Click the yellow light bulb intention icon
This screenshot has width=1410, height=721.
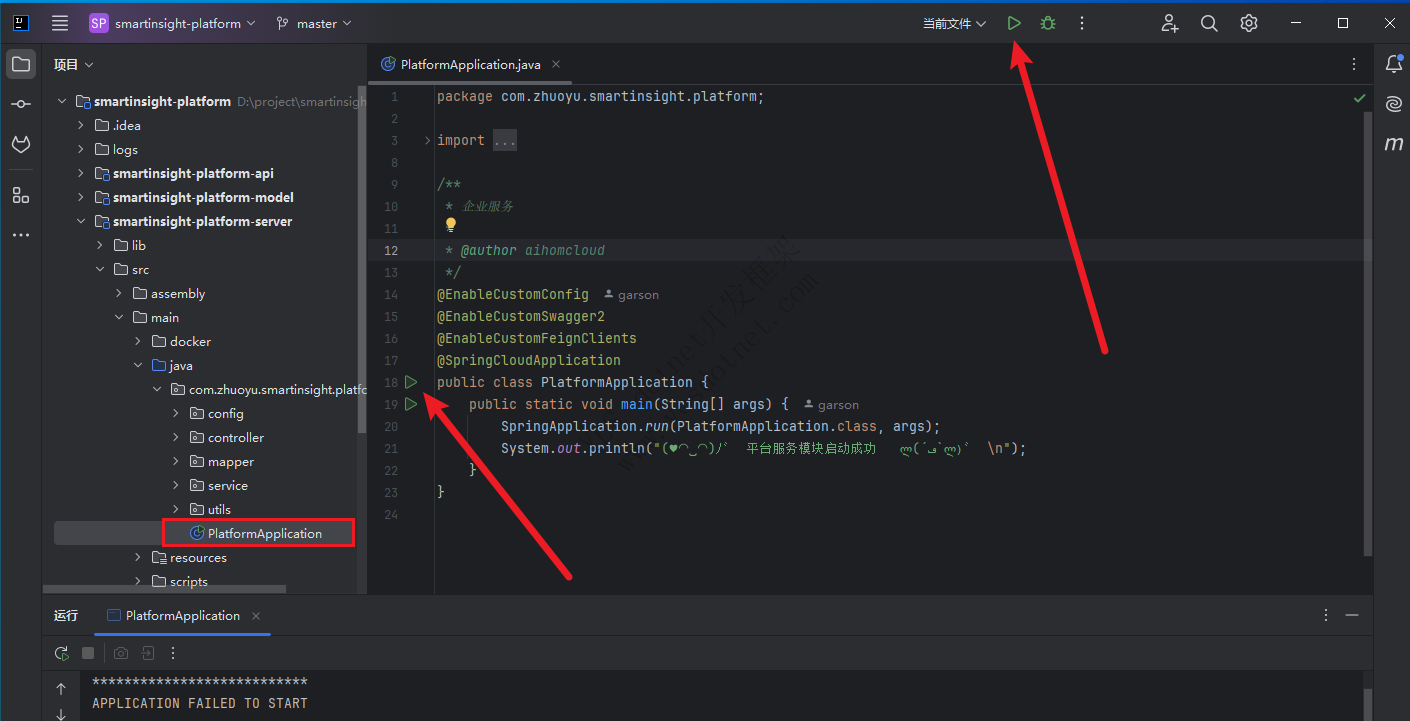[451, 226]
